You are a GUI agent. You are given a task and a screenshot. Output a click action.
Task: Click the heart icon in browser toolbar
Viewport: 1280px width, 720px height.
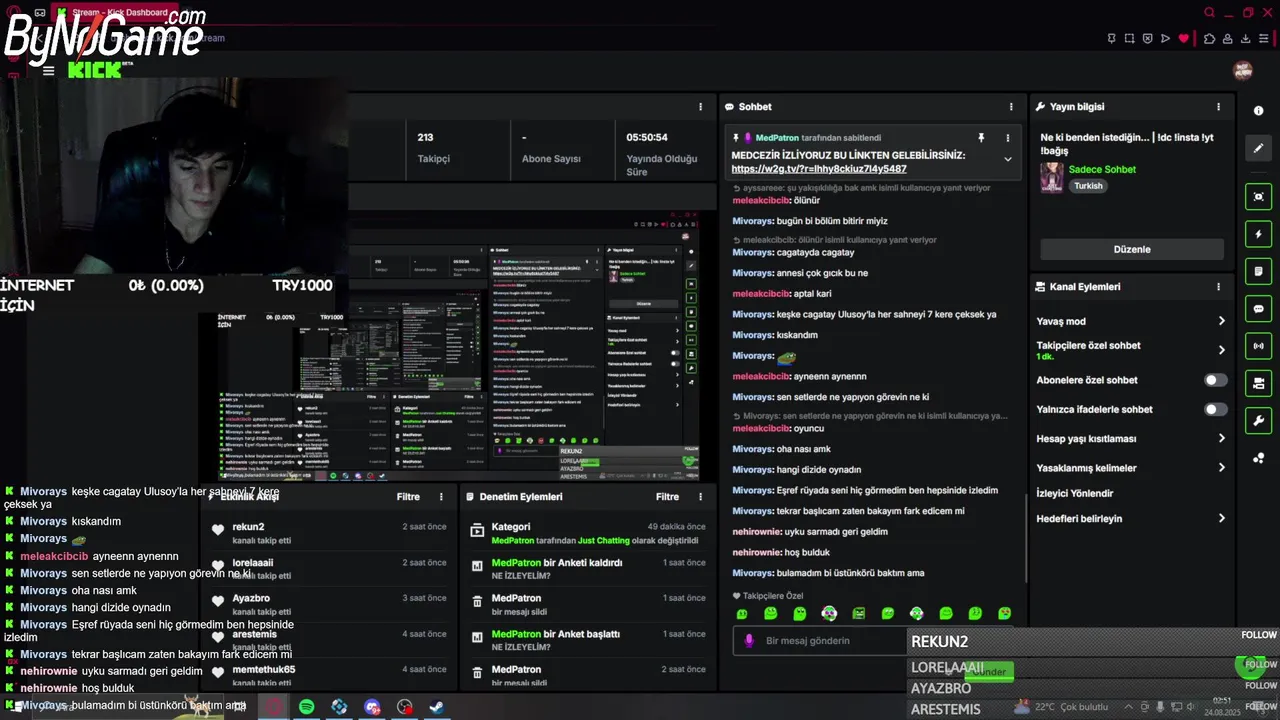pyautogui.click(x=1183, y=38)
